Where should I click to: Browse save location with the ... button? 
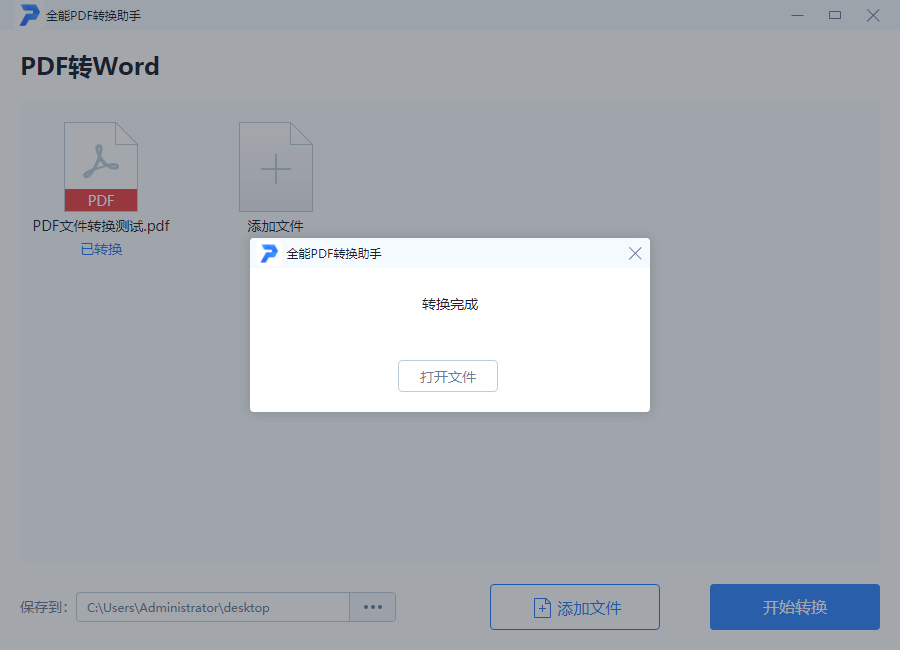point(372,607)
